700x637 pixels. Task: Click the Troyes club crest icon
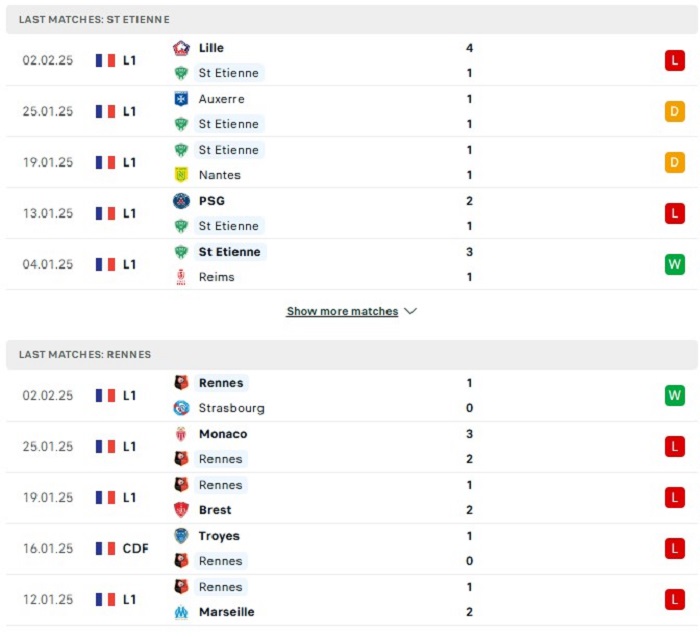click(x=181, y=536)
